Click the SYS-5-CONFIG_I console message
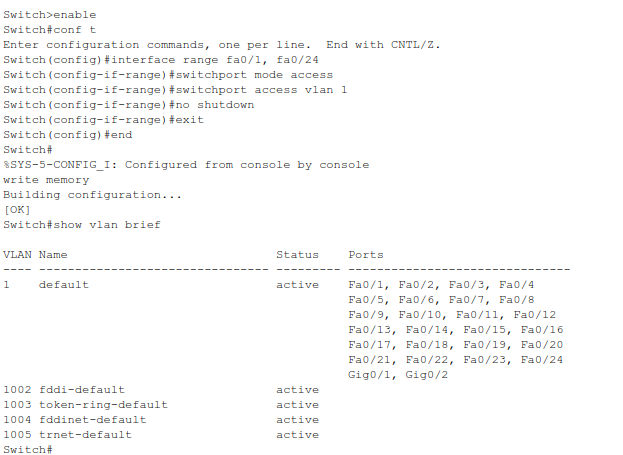Screen dimensions: 623x455 tap(186, 165)
